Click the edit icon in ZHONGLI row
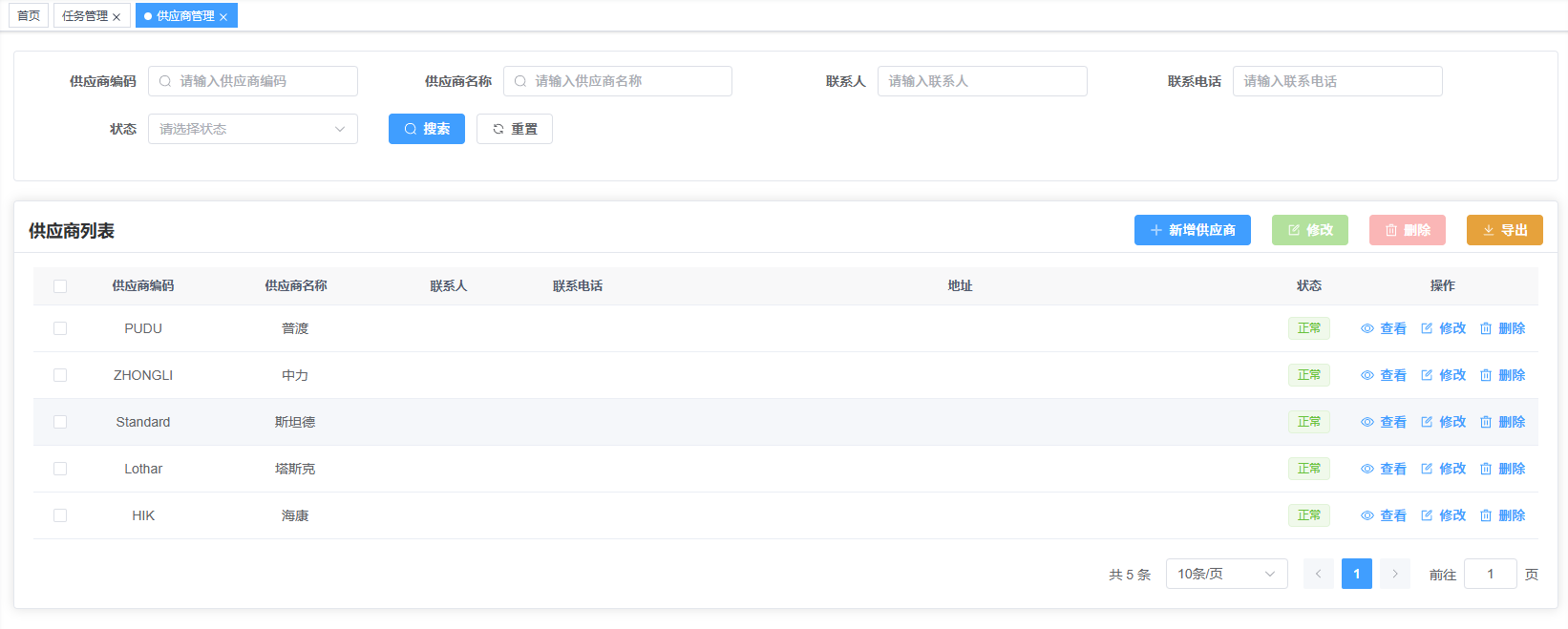1568x629 pixels. (x=1427, y=375)
